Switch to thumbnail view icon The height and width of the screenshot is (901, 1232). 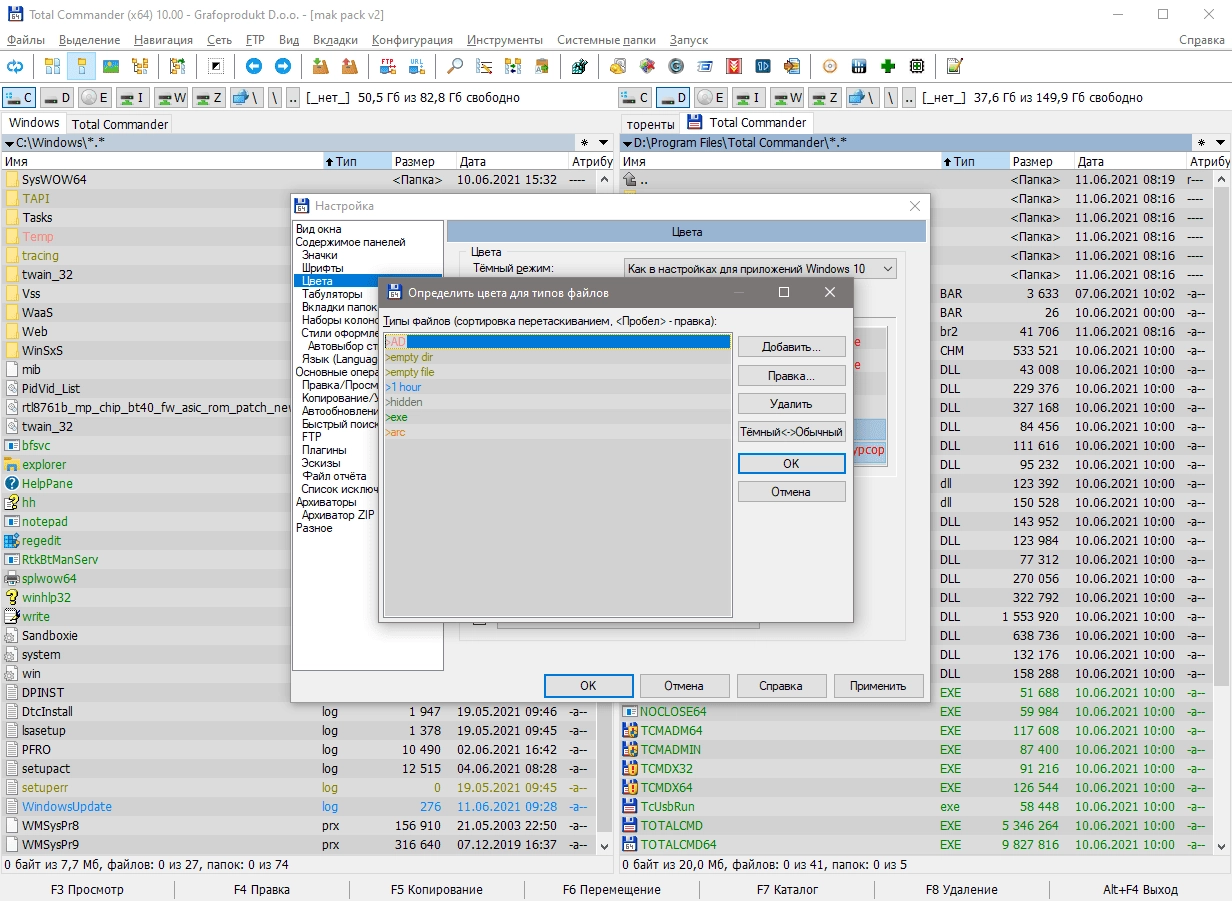click(110, 66)
